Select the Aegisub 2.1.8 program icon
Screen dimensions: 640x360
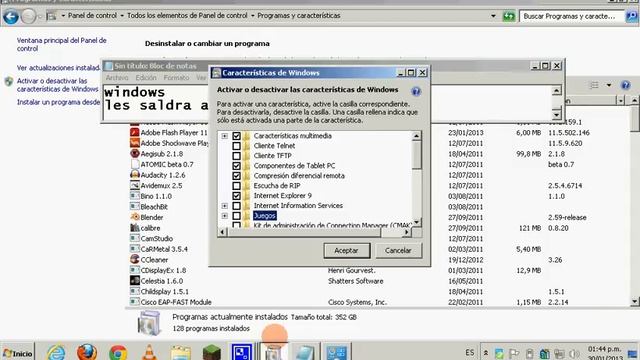coord(135,153)
